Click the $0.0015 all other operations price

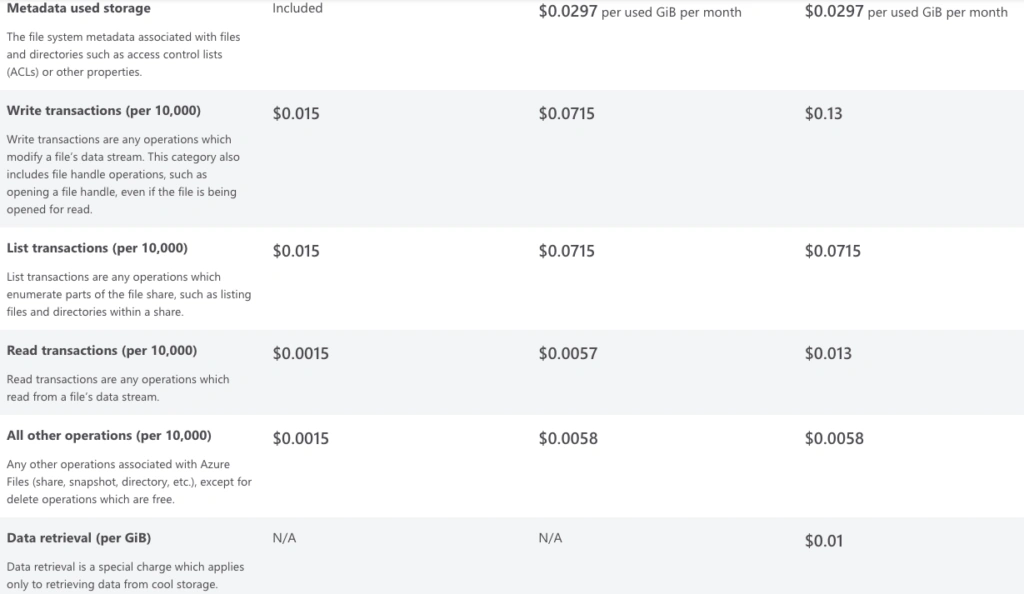click(x=300, y=438)
